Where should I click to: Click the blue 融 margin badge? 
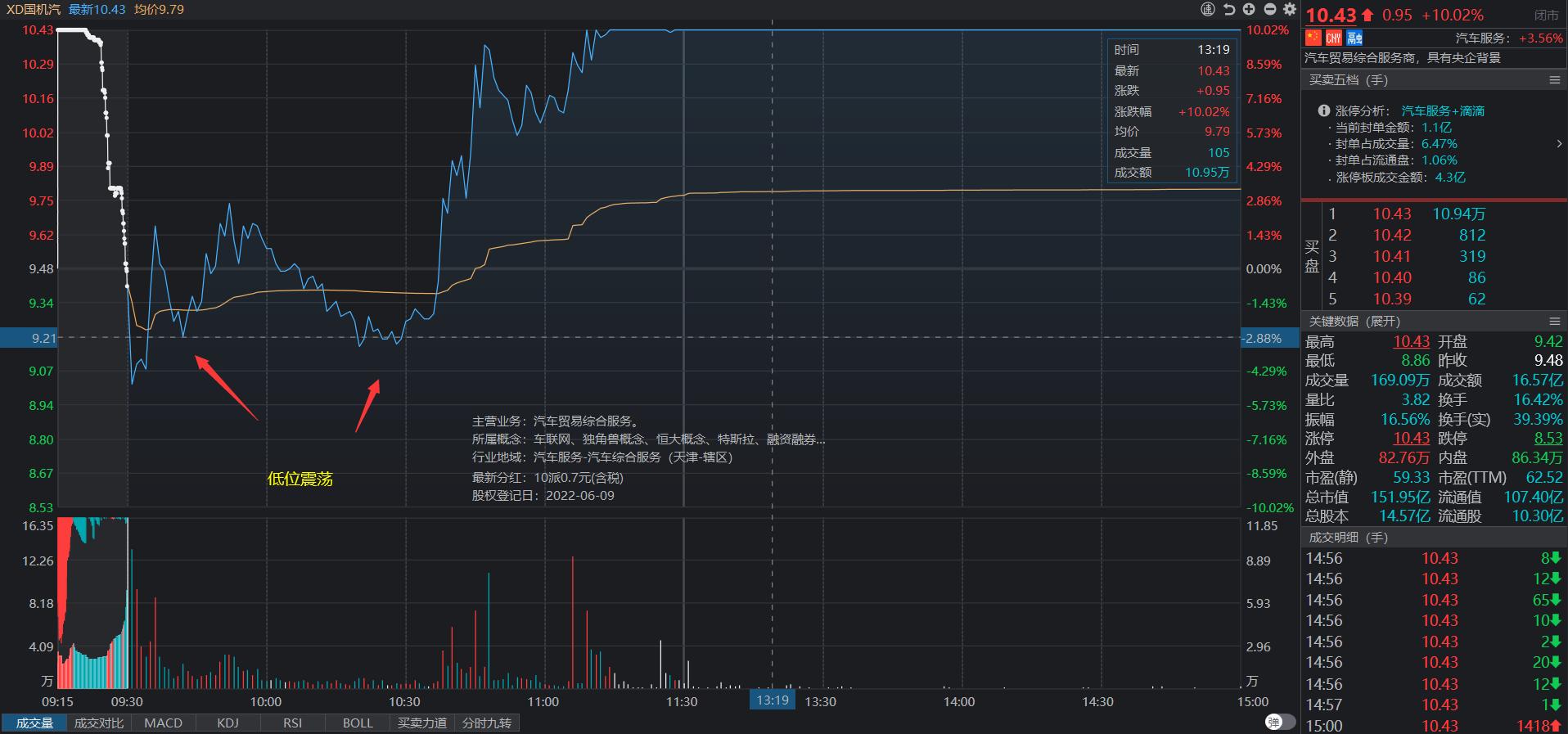pyautogui.click(x=1354, y=38)
